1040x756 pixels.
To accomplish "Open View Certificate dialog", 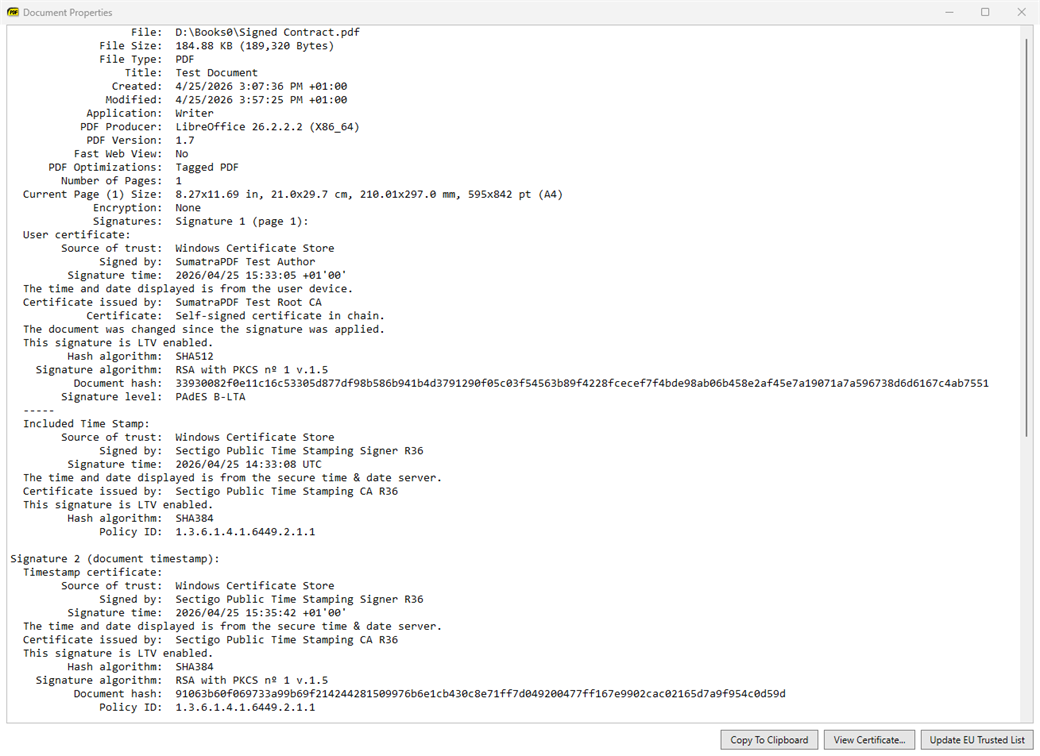I will (x=870, y=740).
